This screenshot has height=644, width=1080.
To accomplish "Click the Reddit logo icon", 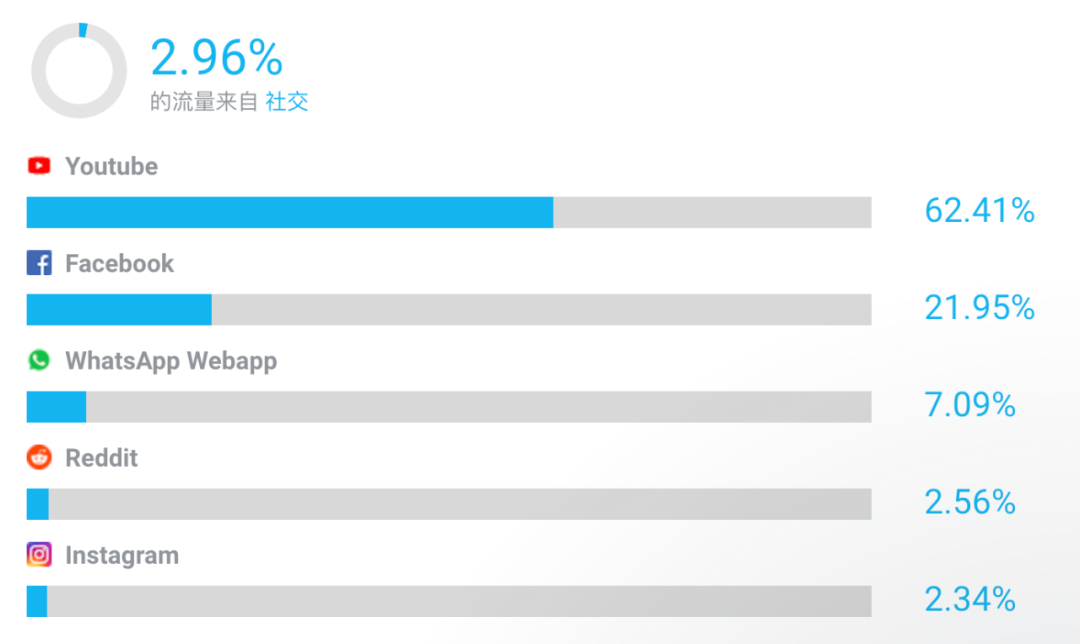I will coord(39,457).
